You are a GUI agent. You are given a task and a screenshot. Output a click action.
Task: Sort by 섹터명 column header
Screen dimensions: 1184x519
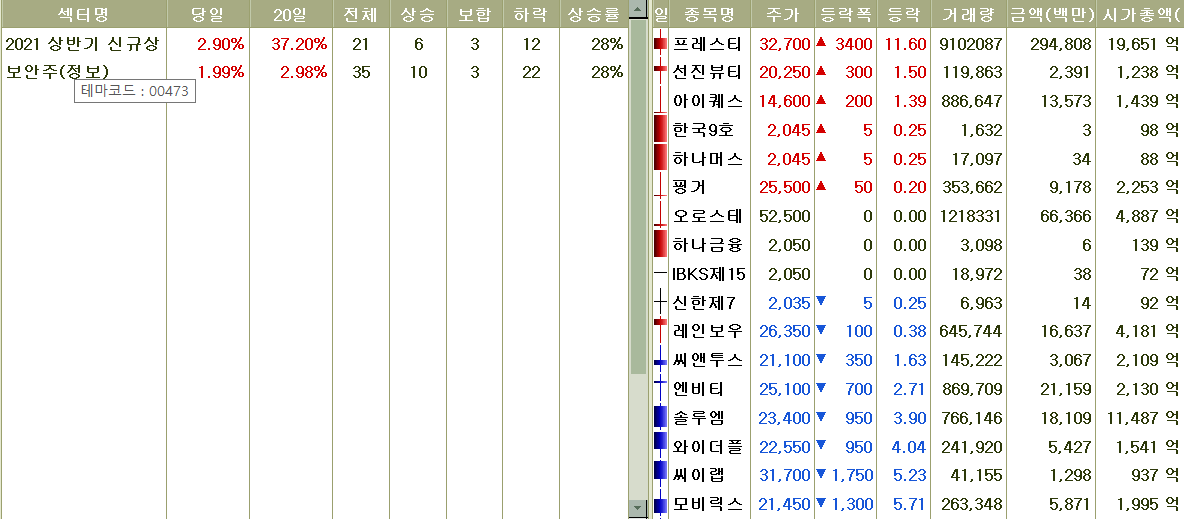83,14
